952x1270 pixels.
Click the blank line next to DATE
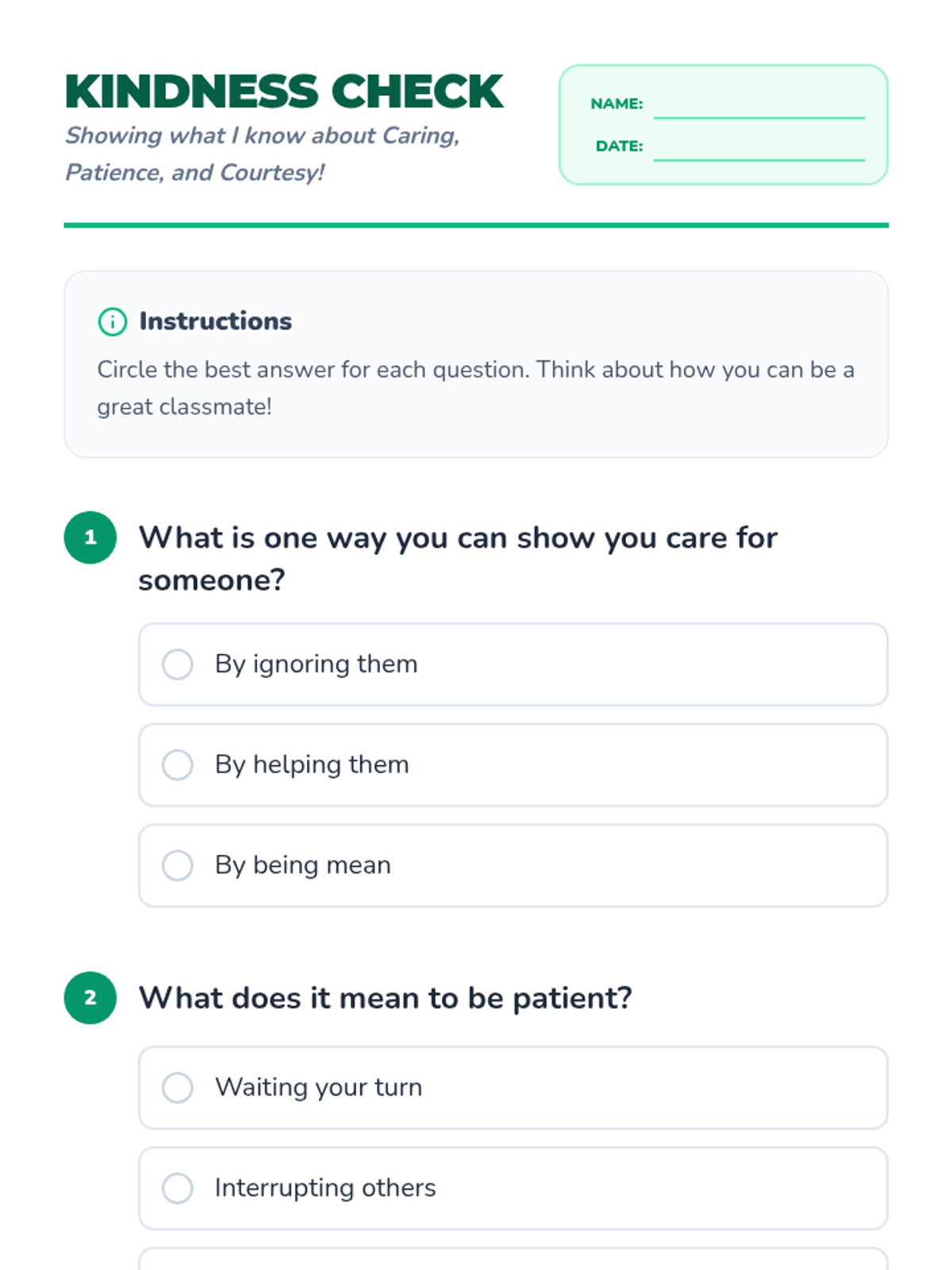(x=758, y=151)
